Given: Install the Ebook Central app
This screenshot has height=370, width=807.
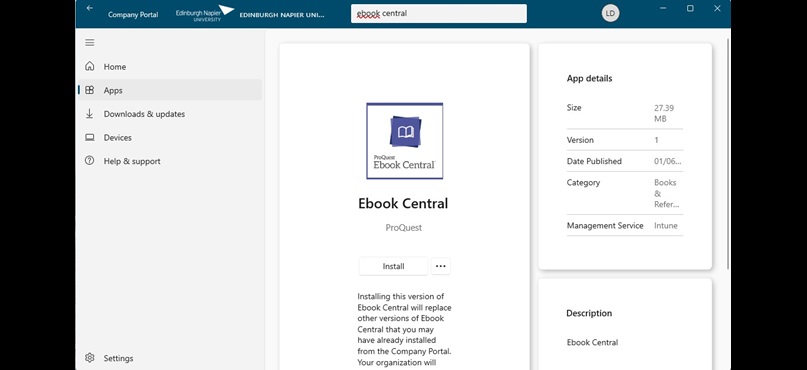Looking at the screenshot, I should (x=393, y=266).
